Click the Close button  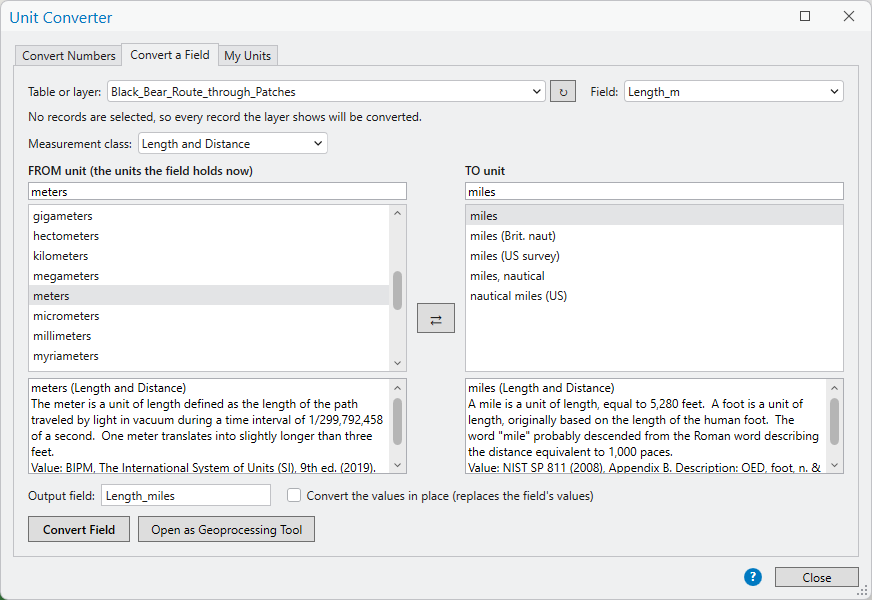[x=816, y=577]
